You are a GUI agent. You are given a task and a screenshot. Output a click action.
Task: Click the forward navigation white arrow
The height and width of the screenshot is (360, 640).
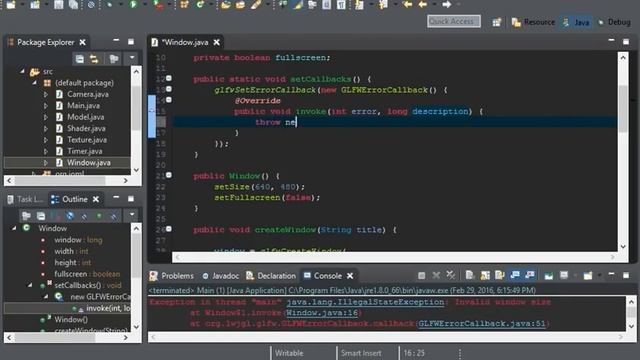tap(447, 4)
